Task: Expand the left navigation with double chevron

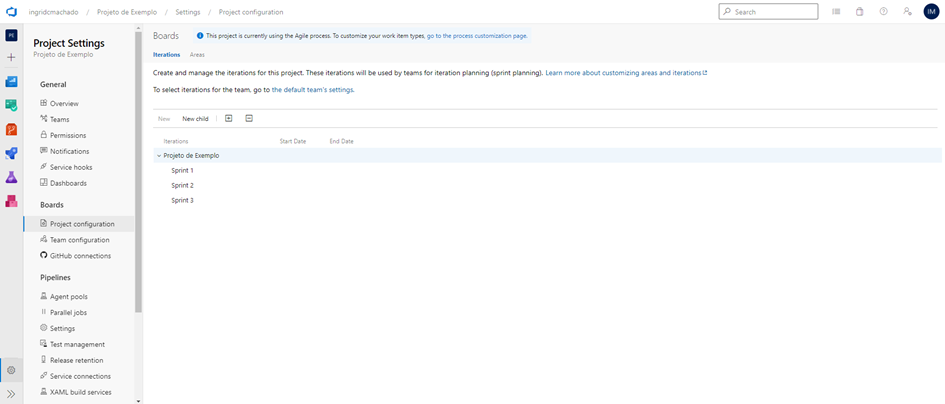Action: coord(12,394)
